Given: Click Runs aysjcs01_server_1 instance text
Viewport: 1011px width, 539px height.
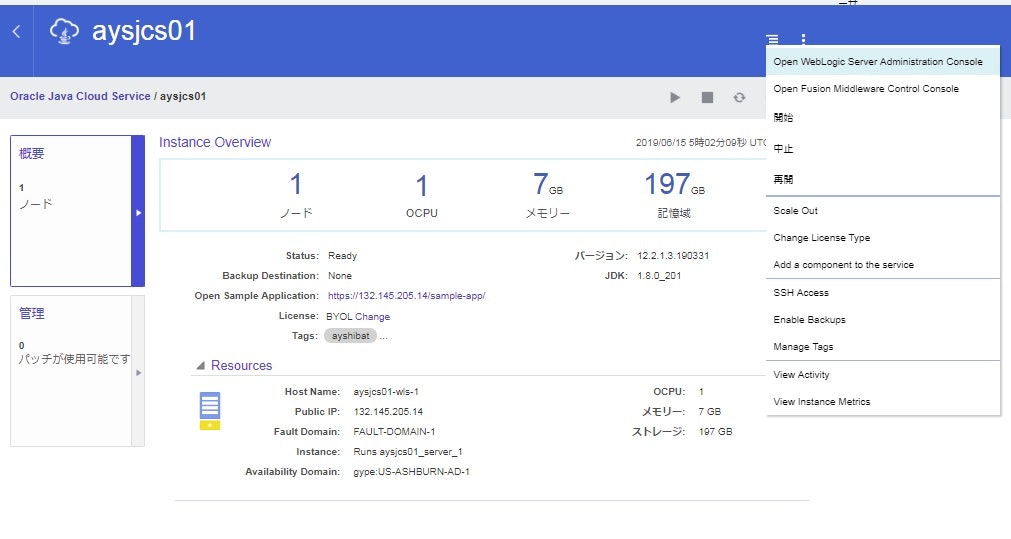Looking at the screenshot, I should [407, 452].
